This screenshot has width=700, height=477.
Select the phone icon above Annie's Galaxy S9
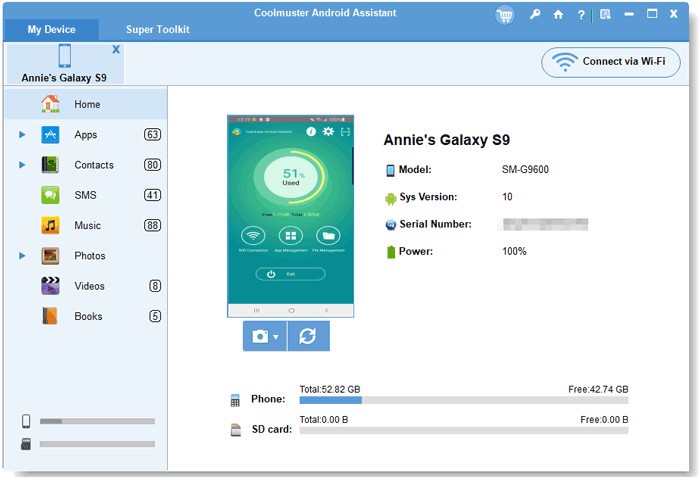tap(65, 56)
